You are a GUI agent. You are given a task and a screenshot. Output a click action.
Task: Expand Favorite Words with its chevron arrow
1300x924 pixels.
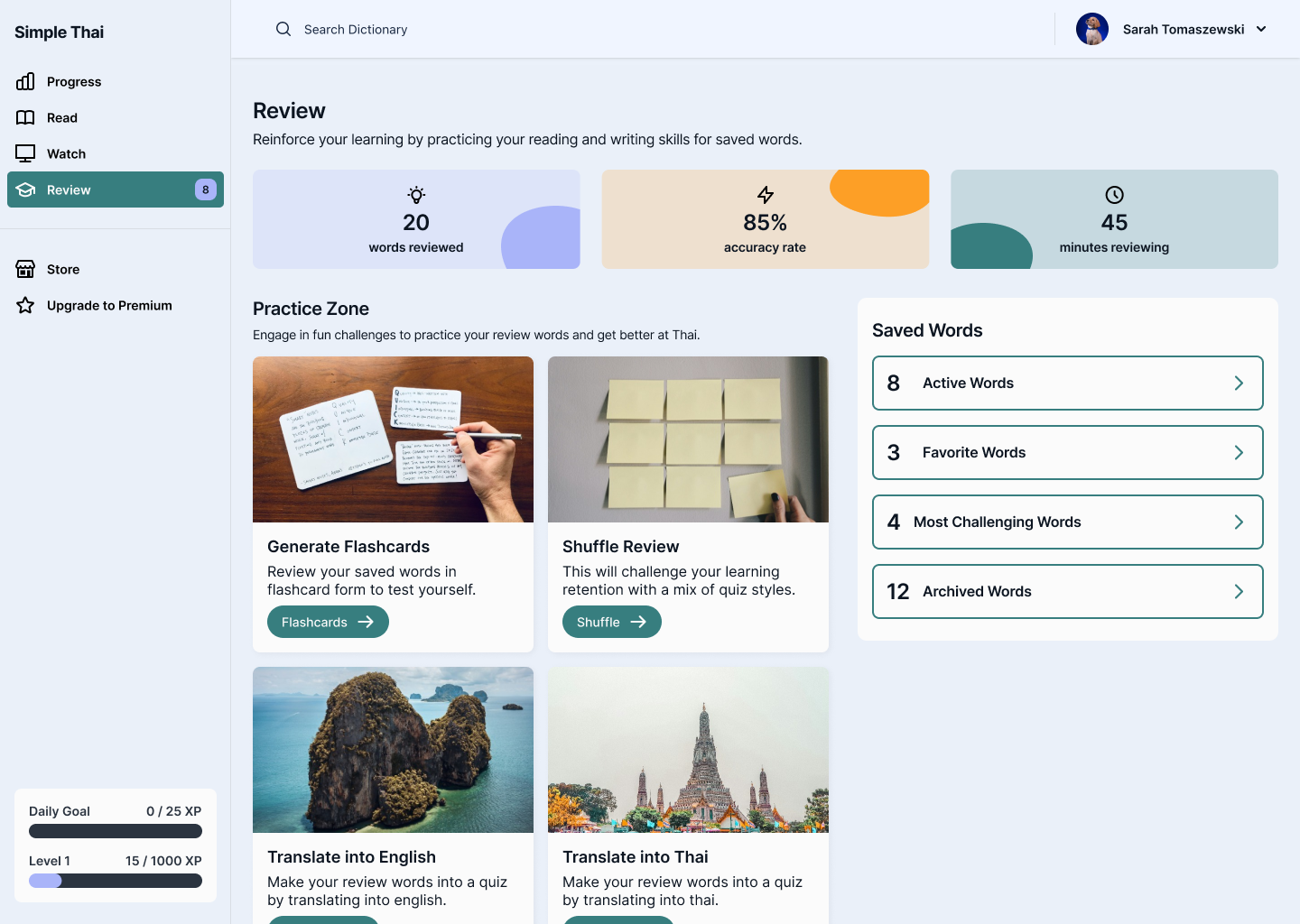pos(1239,453)
